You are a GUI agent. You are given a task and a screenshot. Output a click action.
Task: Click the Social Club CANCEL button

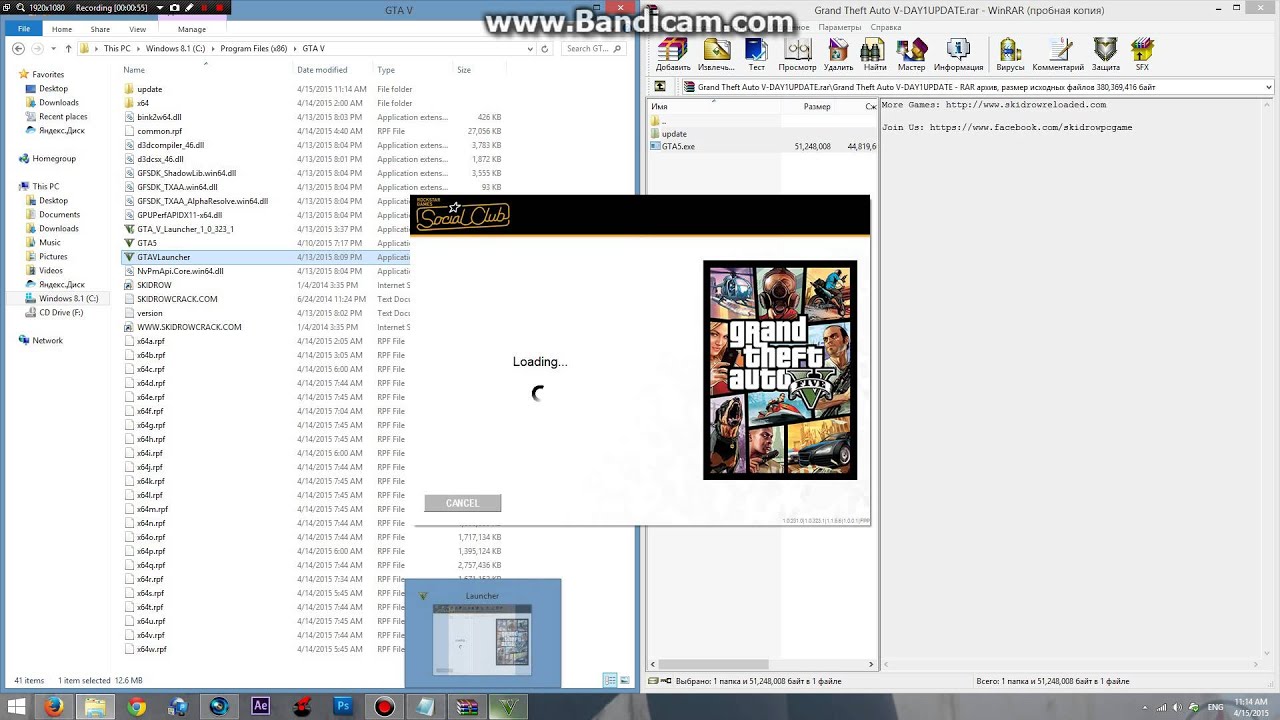point(462,503)
